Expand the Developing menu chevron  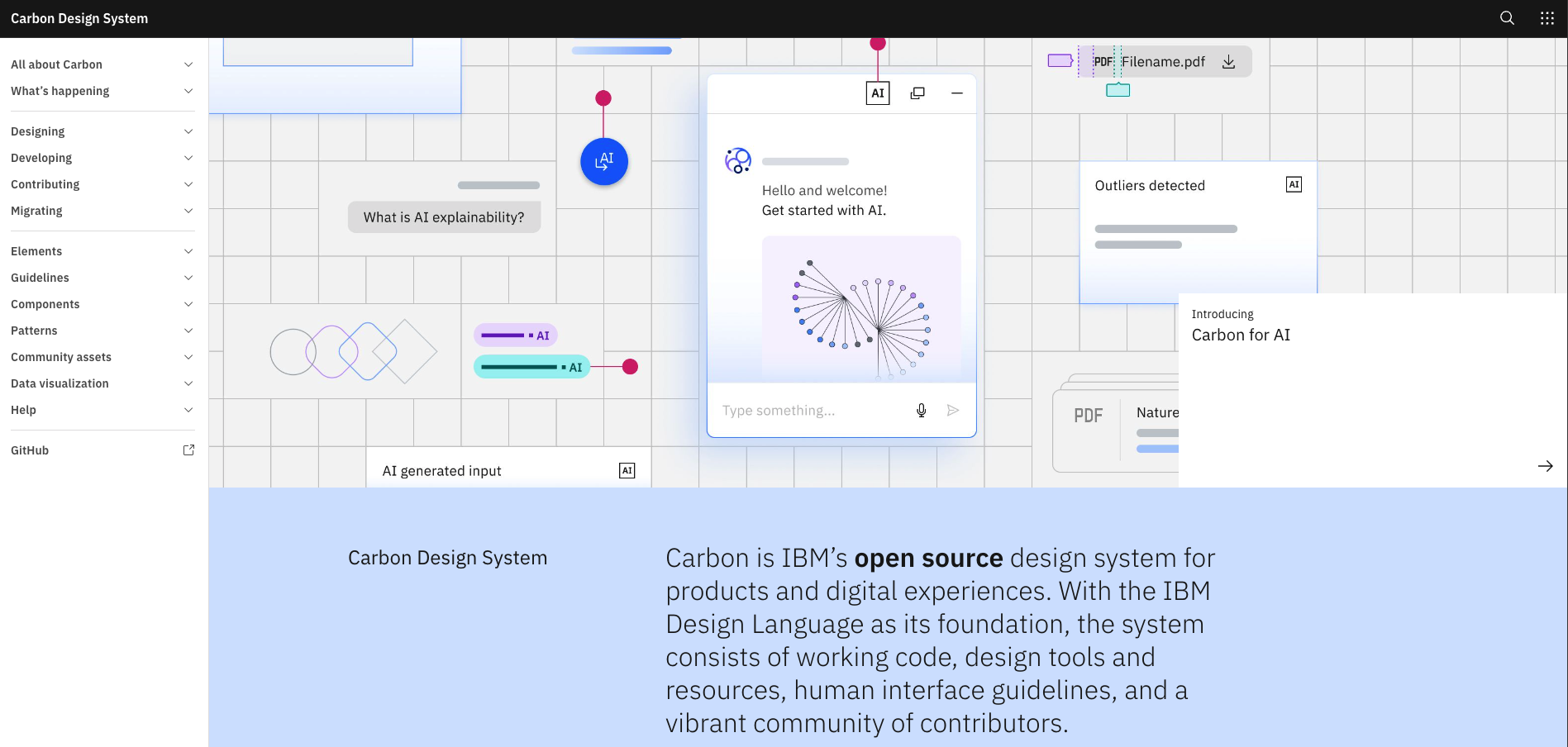pos(188,158)
